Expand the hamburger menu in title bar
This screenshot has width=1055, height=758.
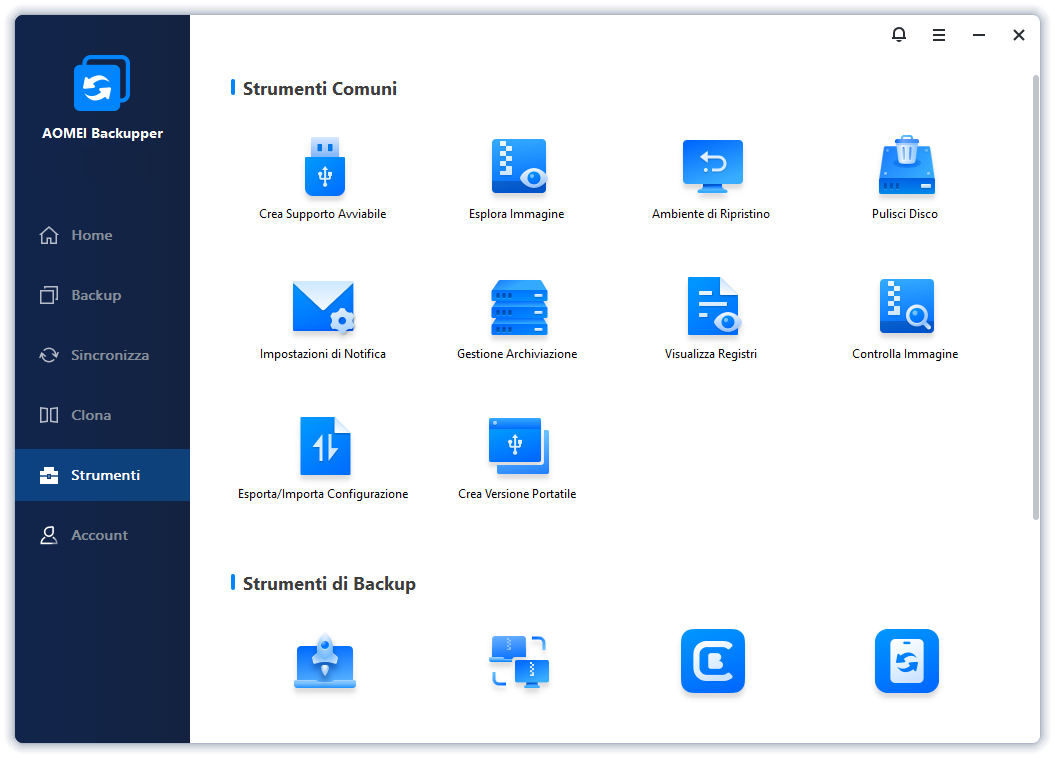click(939, 35)
